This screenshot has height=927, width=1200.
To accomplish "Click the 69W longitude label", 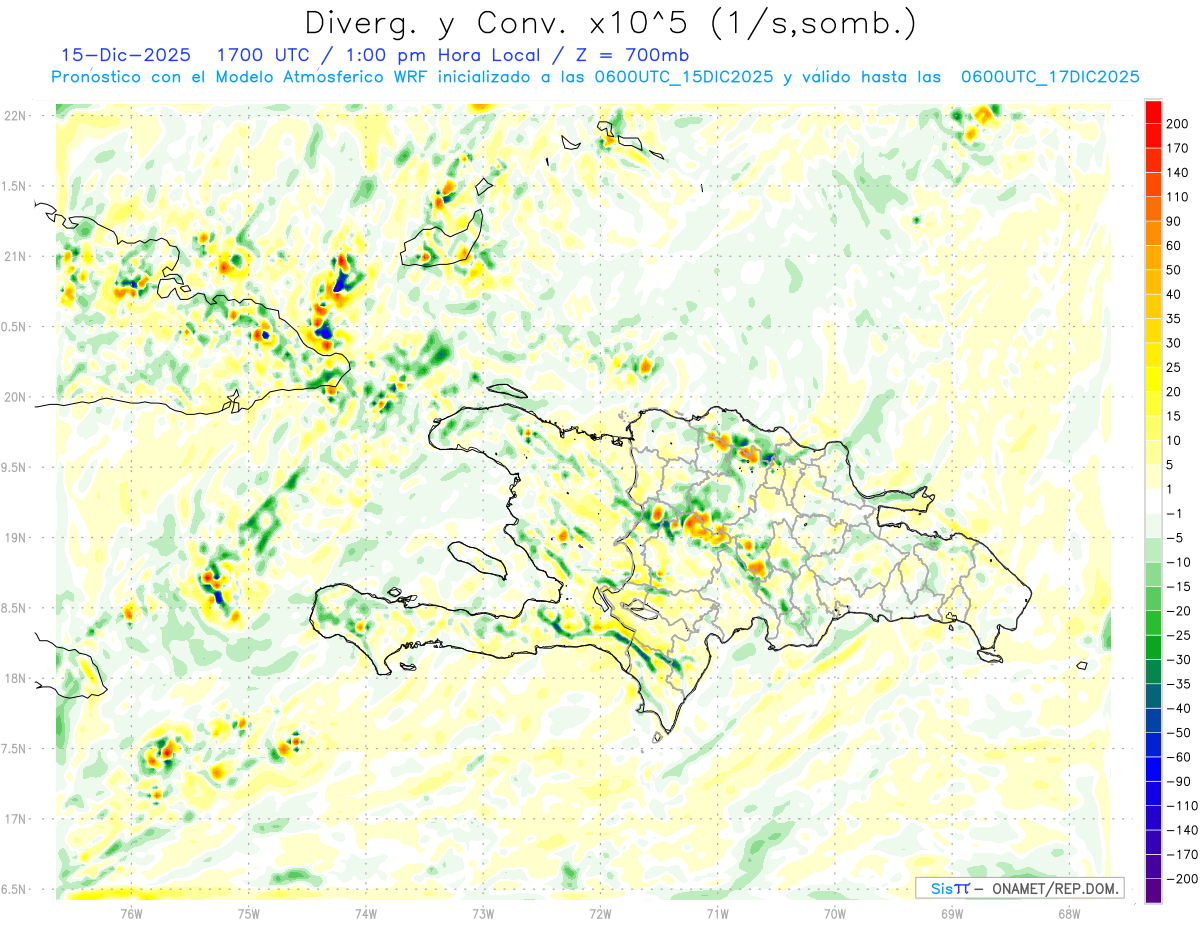I will [x=952, y=914].
